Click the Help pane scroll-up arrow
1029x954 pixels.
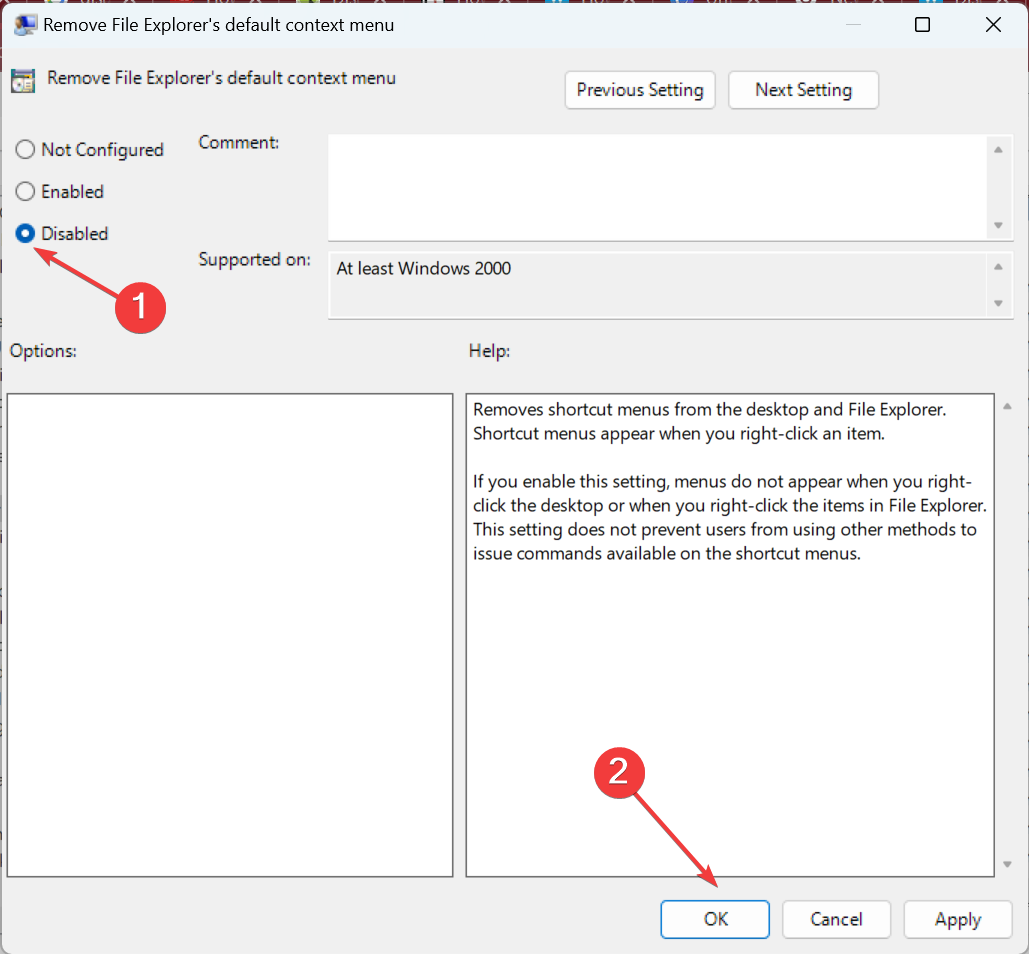[1007, 407]
